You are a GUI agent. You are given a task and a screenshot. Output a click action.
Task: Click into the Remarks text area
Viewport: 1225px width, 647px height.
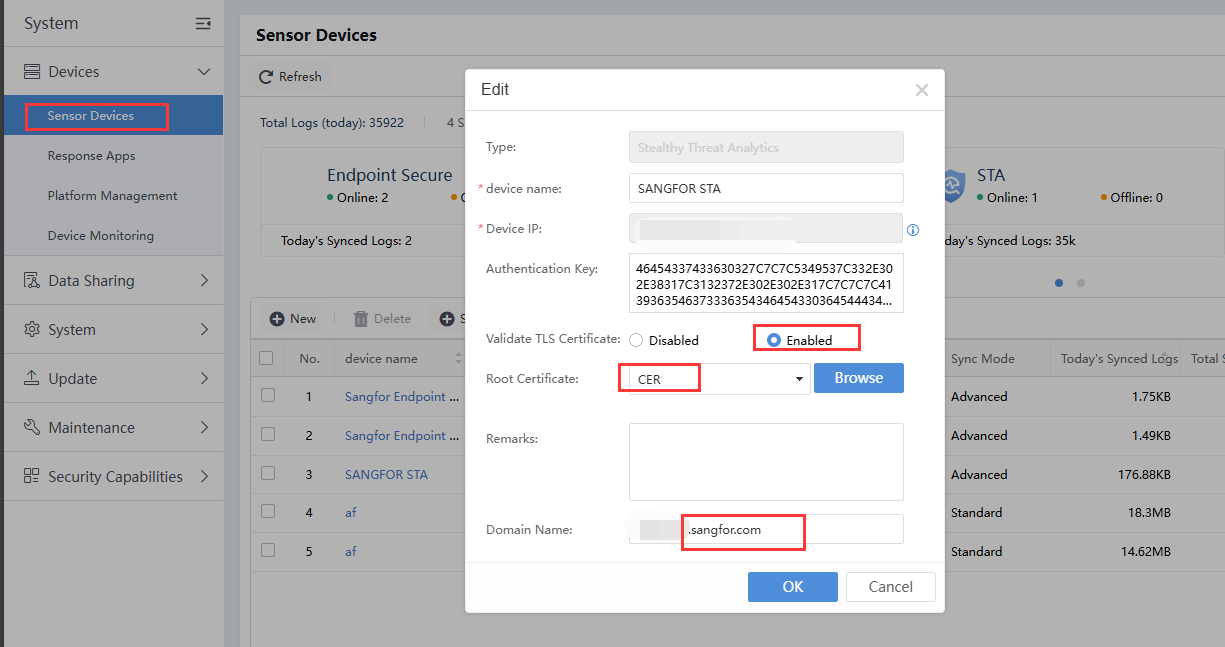pyautogui.click(x=765, y=461)
